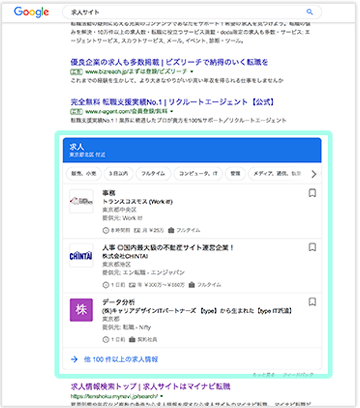The width and height of the screenshot is (360, 408).
Task: Click the arrow icon beside 他 100 件以上の求人情報
Action: coord(74,359)
